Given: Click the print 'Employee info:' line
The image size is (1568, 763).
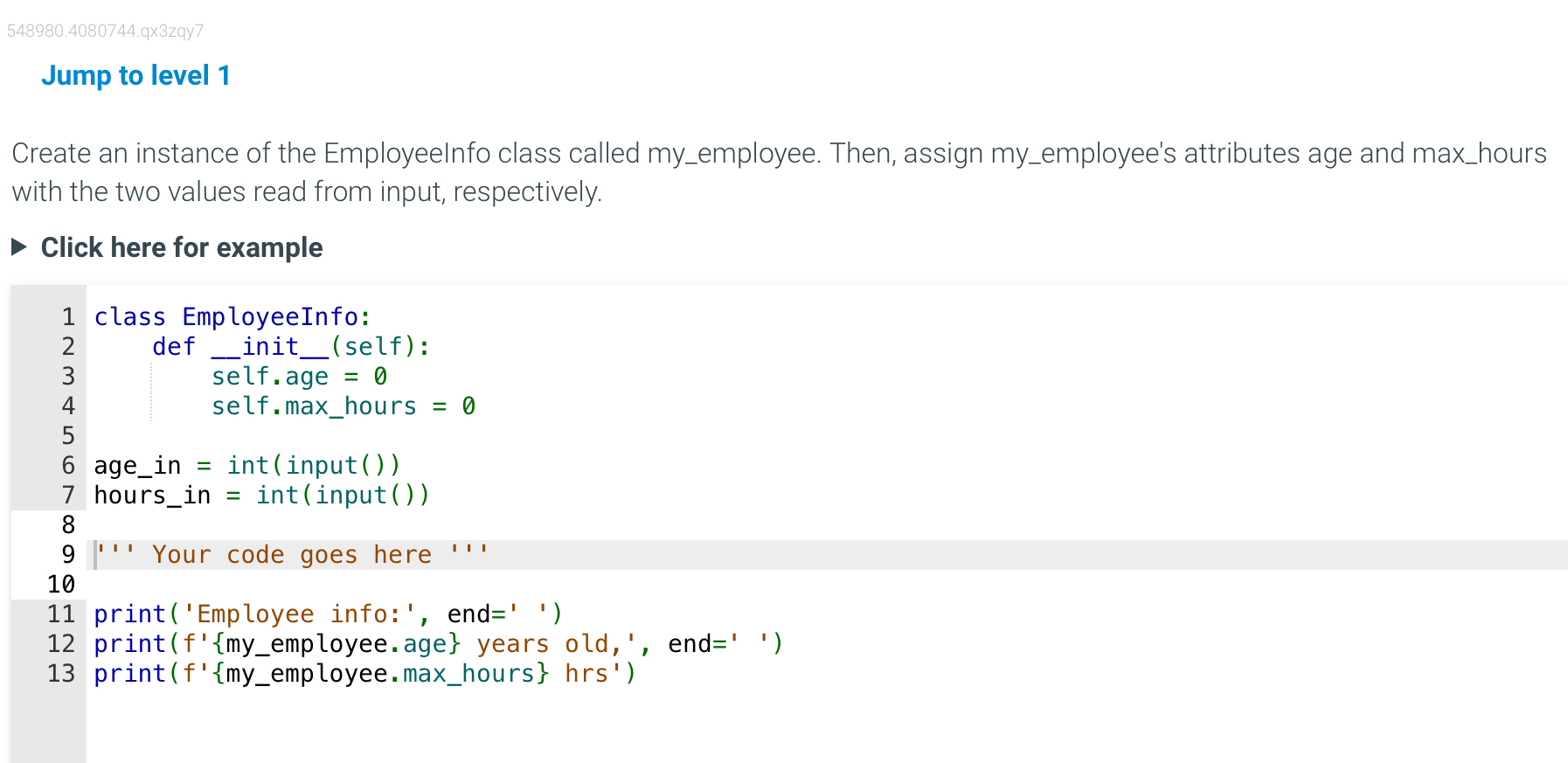Looking at the screenshot, I should click(x=329, y=614).
